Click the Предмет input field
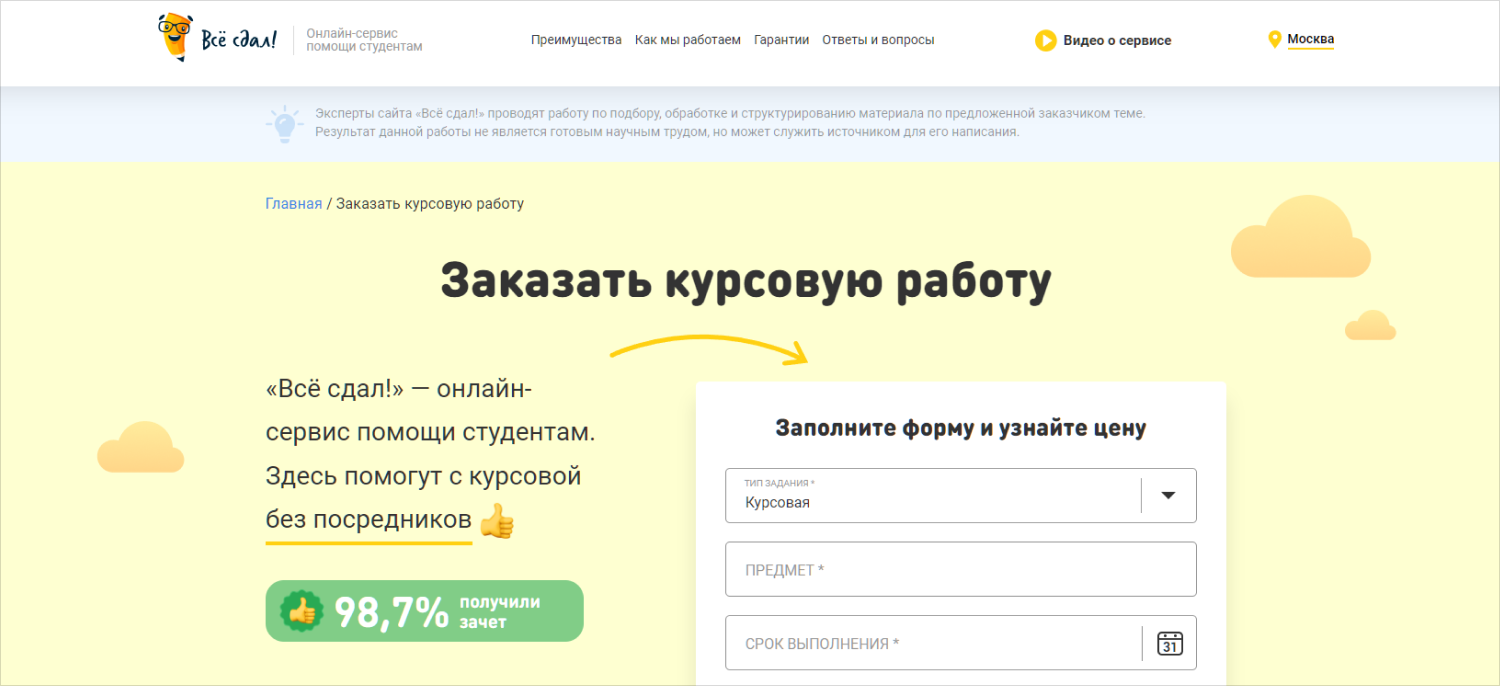The image size is (1500, 686). [x=960, y=569]
